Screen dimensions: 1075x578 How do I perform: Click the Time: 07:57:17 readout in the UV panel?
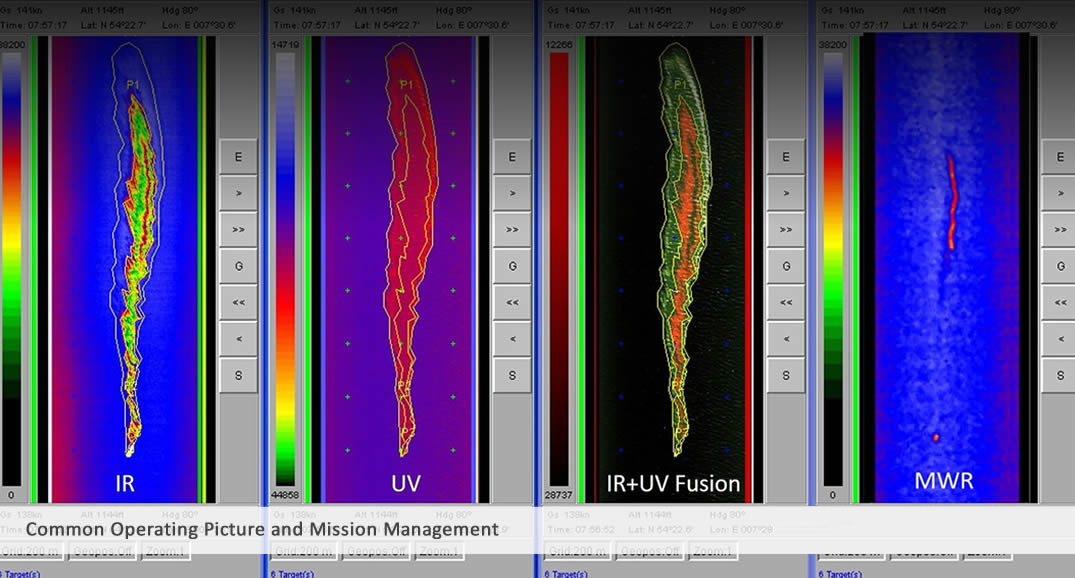[x=307, y=25]
